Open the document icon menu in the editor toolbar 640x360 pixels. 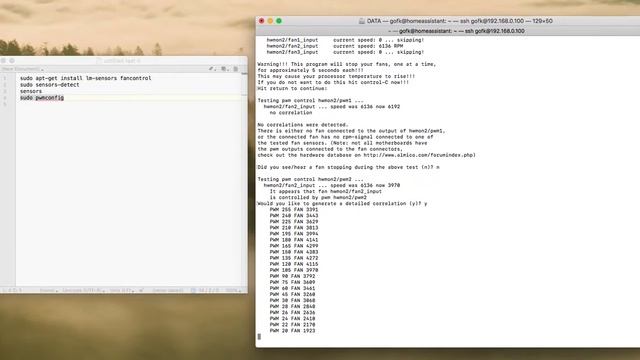click(x=224, y=69)
